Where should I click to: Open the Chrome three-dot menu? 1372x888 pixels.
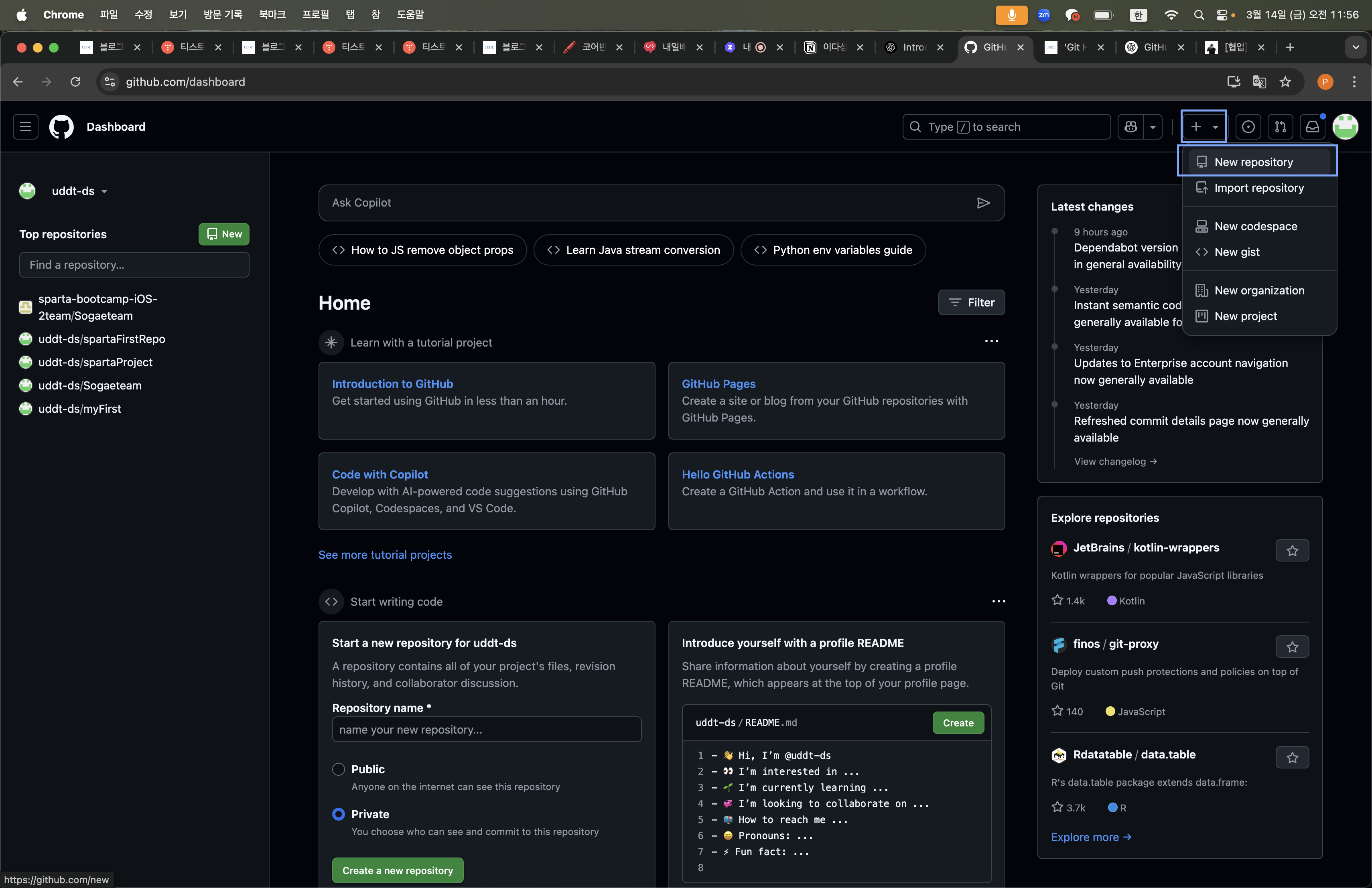(1354, 82)
